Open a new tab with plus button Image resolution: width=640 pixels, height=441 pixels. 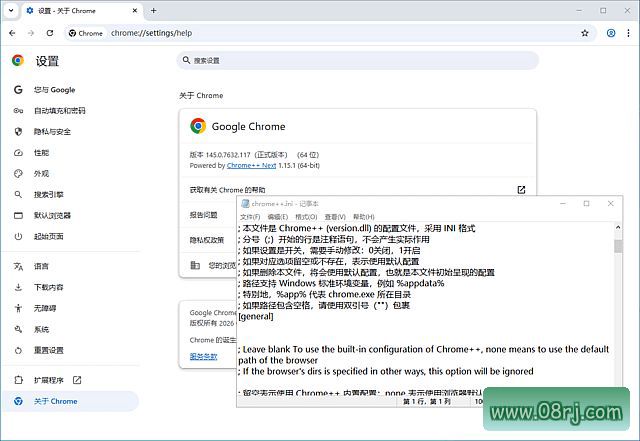(x=153, y=11)
